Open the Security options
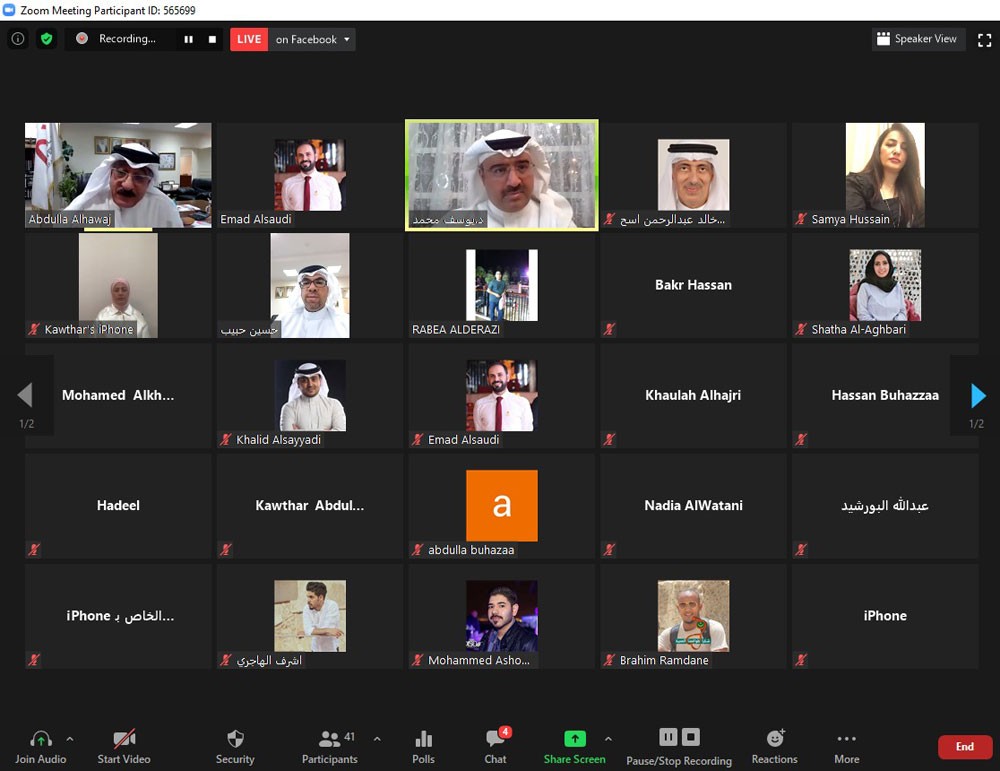 235,746
